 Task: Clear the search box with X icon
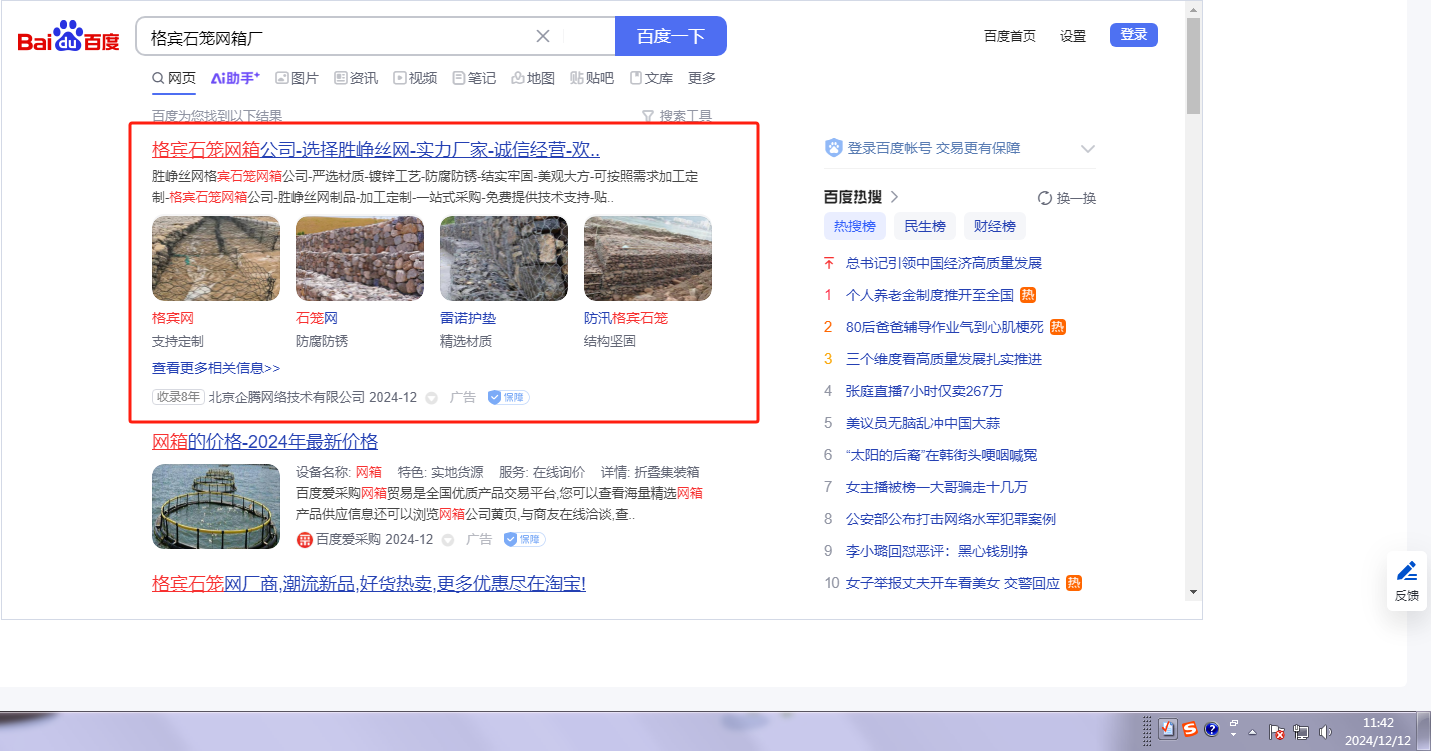pos(543,36)
